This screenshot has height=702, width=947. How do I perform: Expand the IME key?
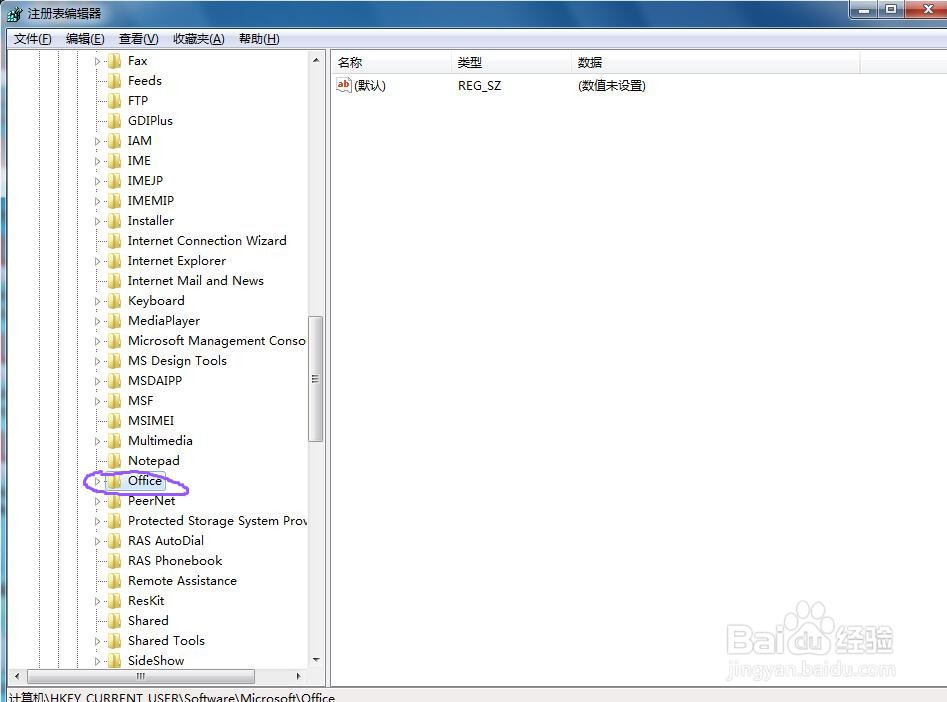click(97, 161)
